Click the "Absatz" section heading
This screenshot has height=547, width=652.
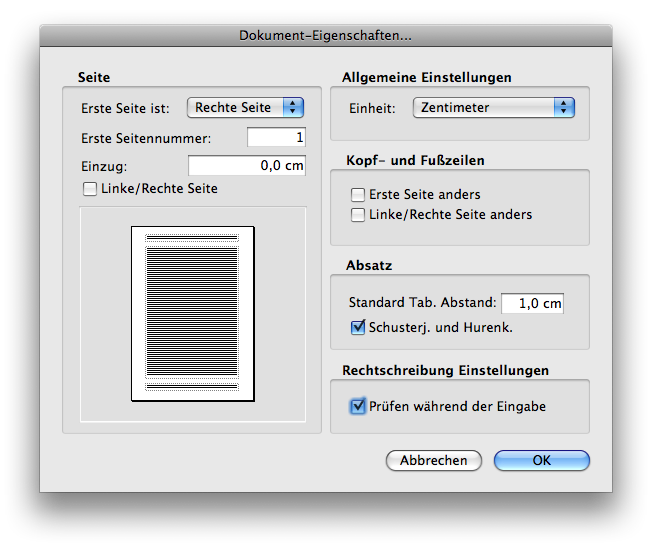pos(369,266)
